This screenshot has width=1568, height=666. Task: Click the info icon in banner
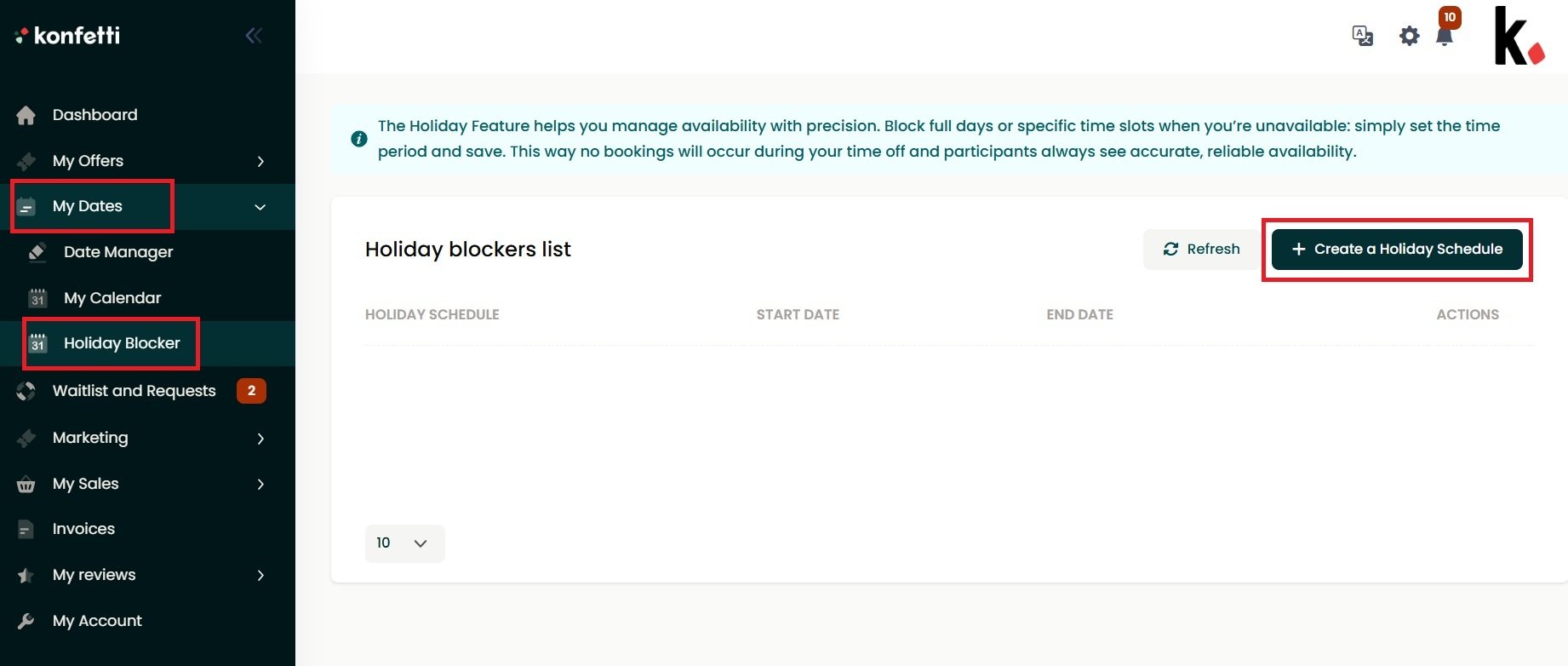(359, 139)
